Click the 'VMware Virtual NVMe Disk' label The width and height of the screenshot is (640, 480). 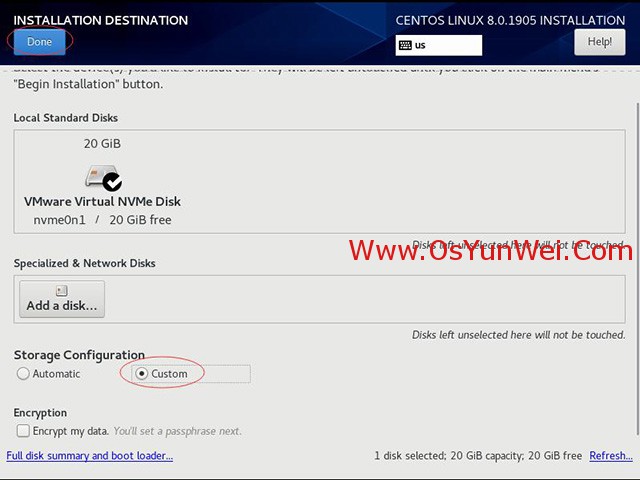tap(102, 201)
